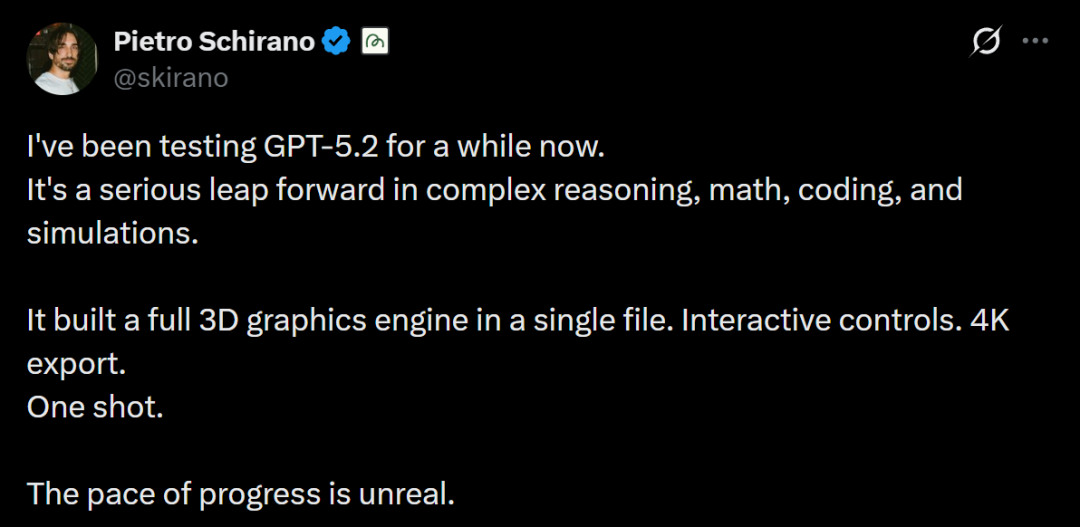Image resolution: width=1080 pixels, height=527 pixels.
Task: Click Pietro Schirano's profile avatar
Action: 62,59
